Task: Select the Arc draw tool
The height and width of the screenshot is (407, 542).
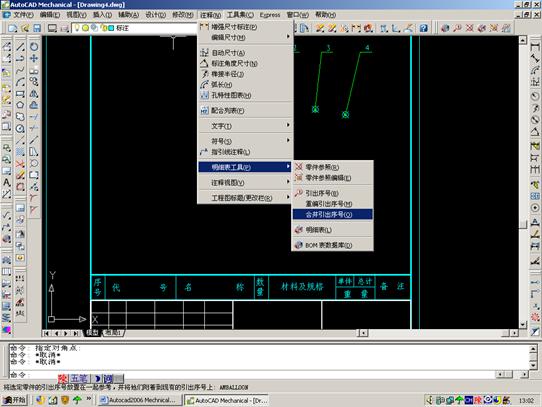Action: 20,82
